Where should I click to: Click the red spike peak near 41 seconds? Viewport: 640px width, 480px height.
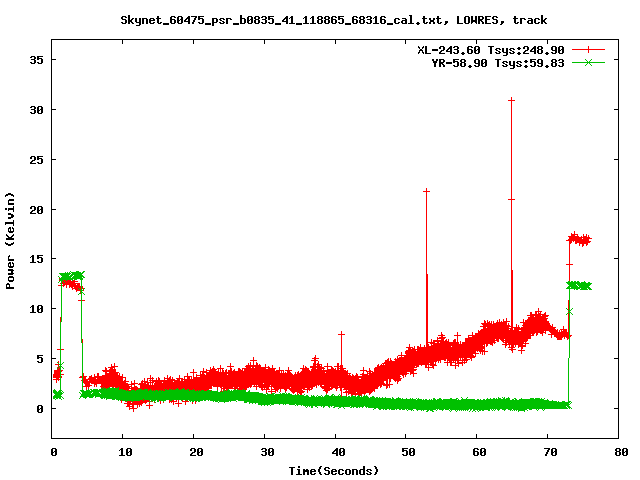(341, 334)
